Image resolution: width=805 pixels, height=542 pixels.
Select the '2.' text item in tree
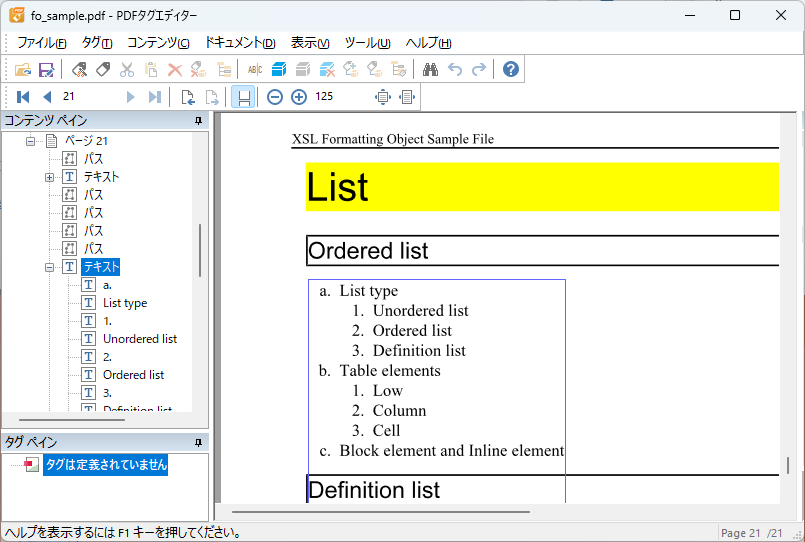click(x=107, y=357)
